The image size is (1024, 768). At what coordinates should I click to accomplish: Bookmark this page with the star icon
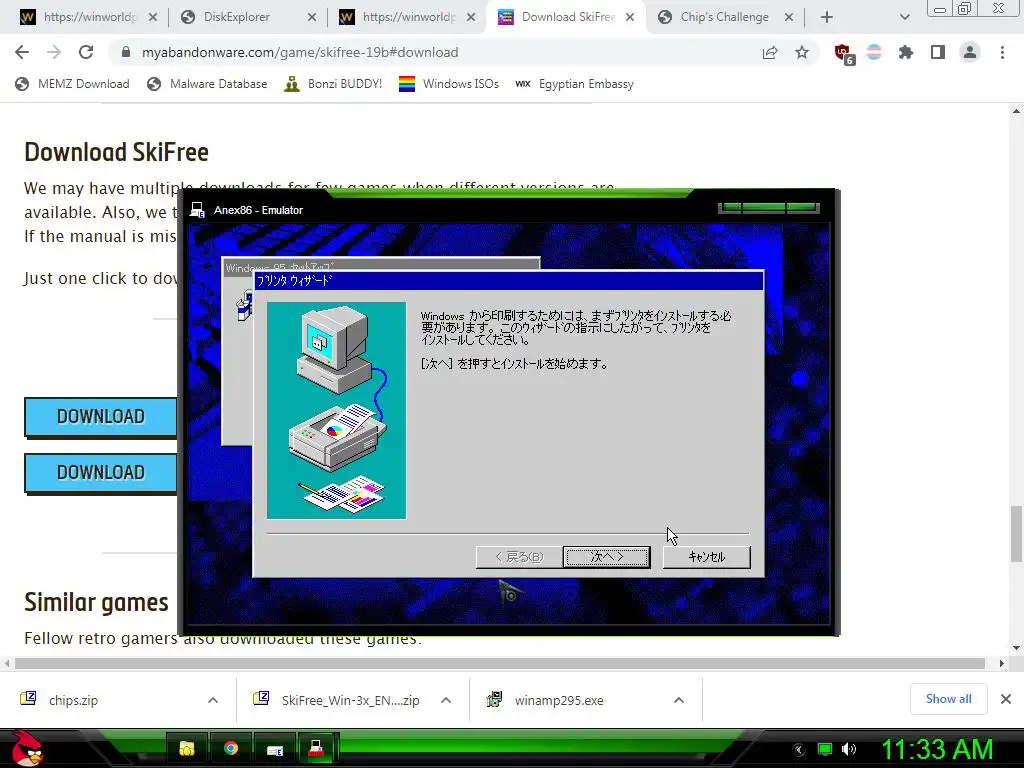[x=802, y=52]
